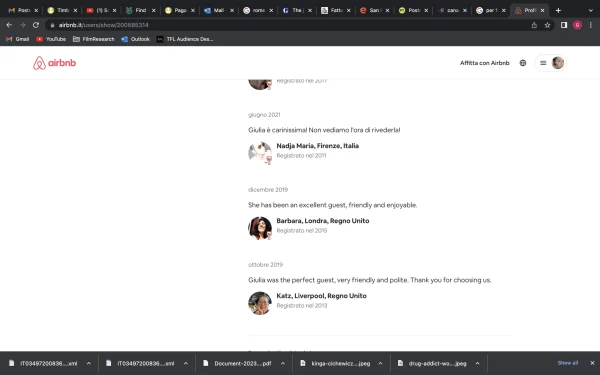The height and width of the screenshot is (375, 600).
Task: Open Katz's profile photo
Action: pyautogui.click(x=260, y=303)
